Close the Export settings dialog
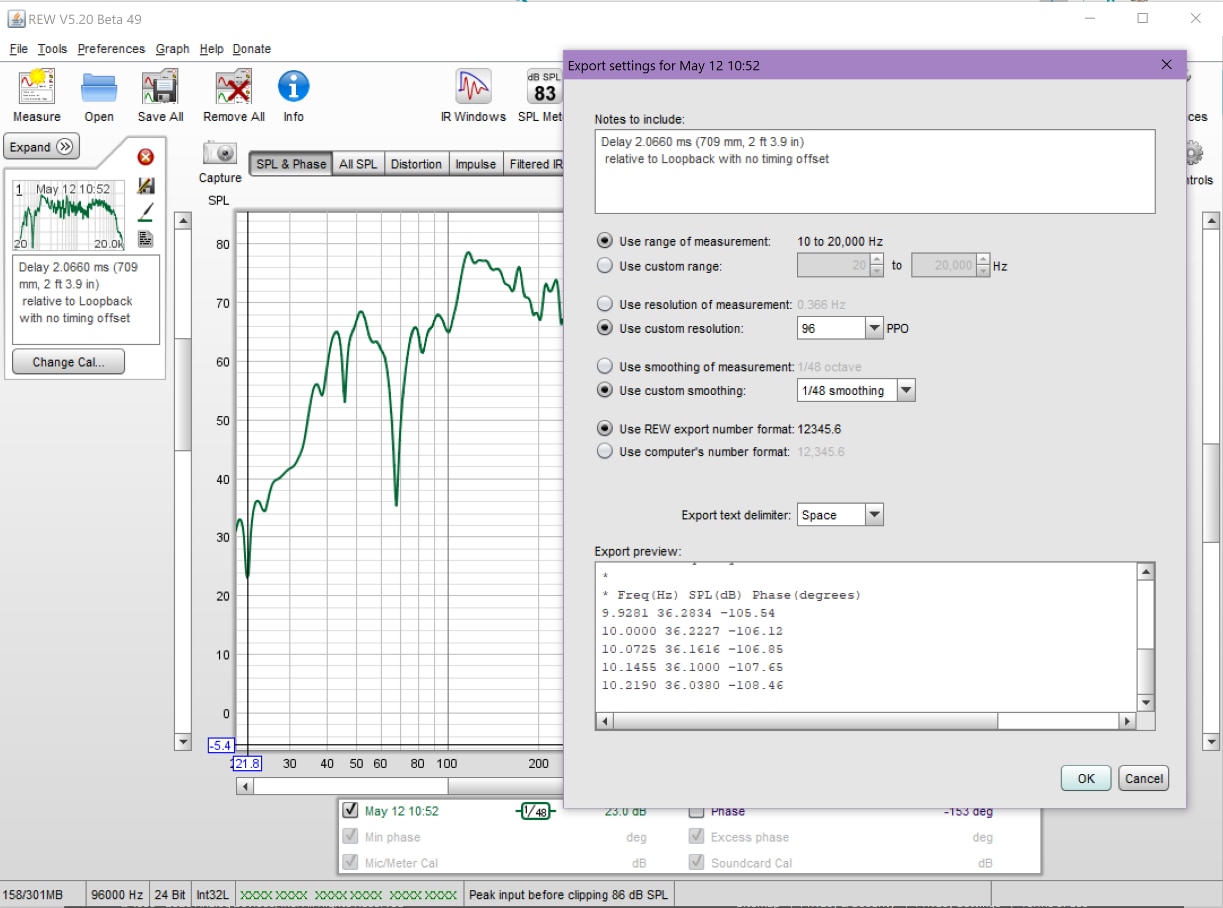The width and height of the screenshot is (1223, 908). tap(1166, 65)
